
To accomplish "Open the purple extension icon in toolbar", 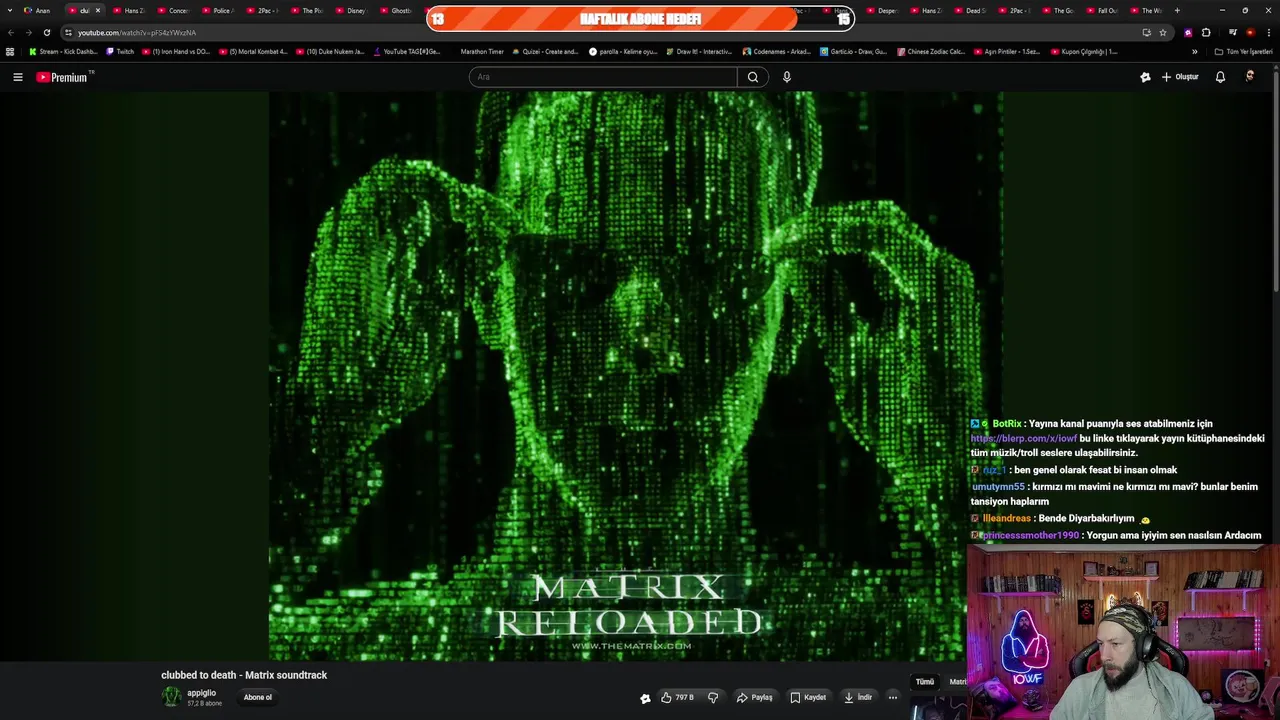I will coord(1188,32).
